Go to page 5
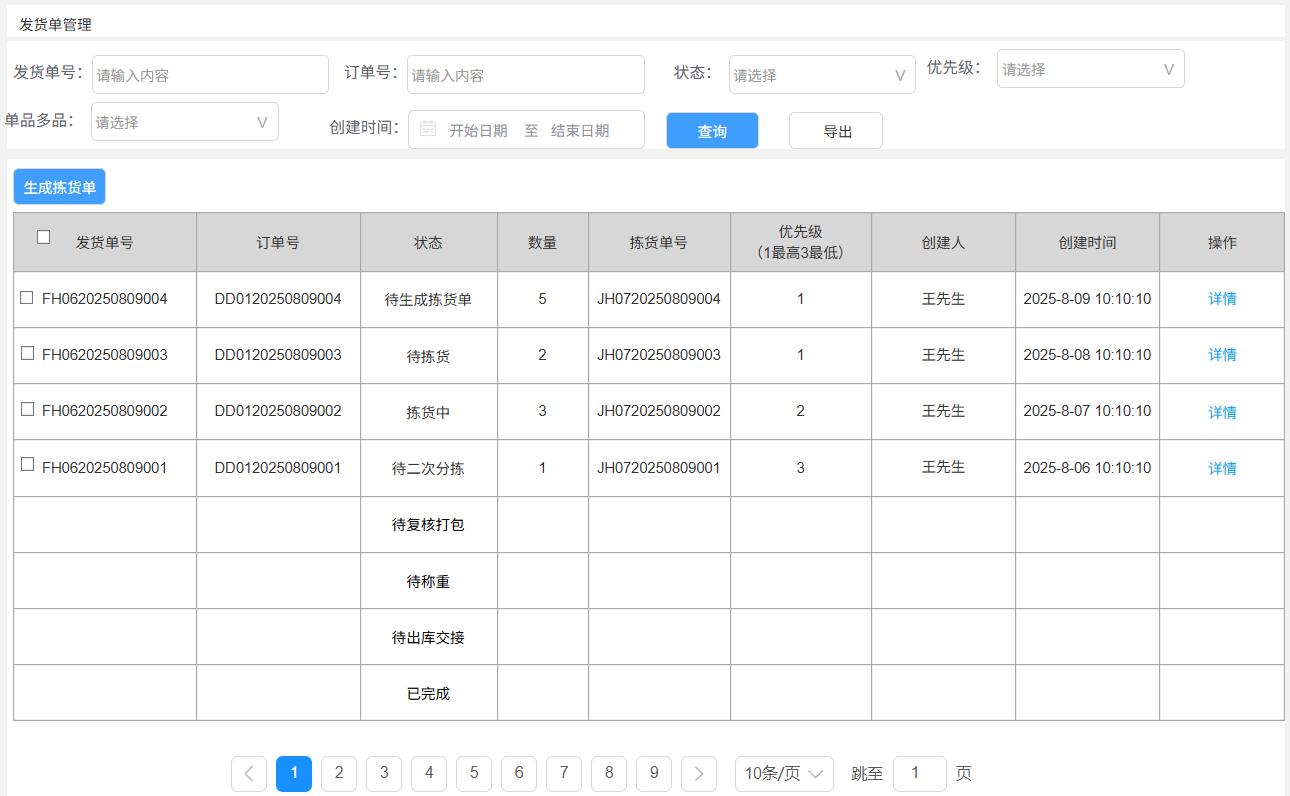 coord(474,773)
